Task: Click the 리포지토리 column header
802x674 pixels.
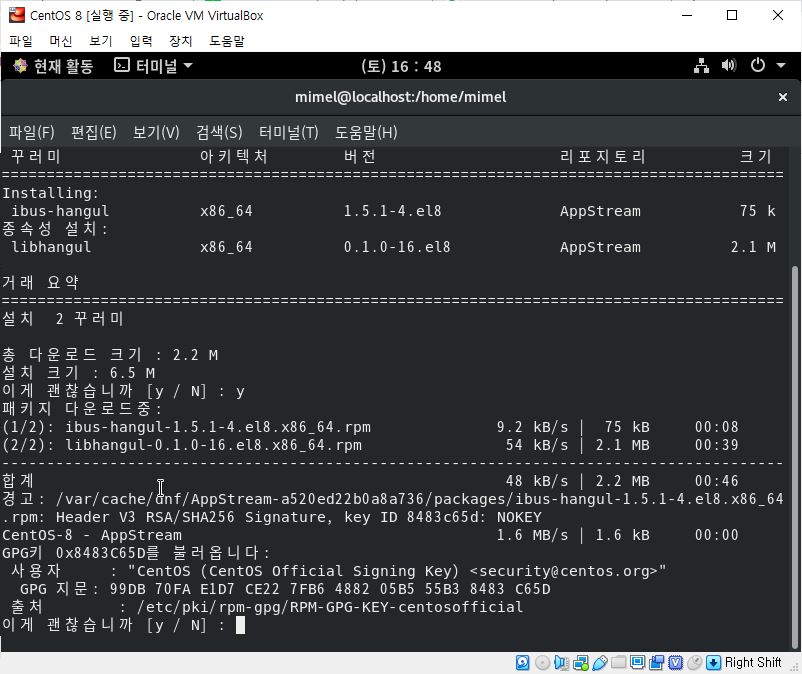Action: point(603,156)
